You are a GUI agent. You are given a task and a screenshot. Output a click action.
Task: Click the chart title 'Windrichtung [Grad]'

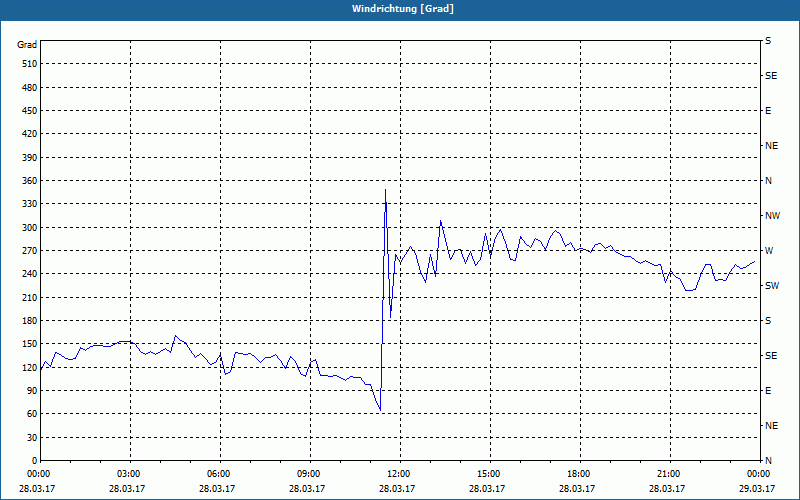point(403,9)
